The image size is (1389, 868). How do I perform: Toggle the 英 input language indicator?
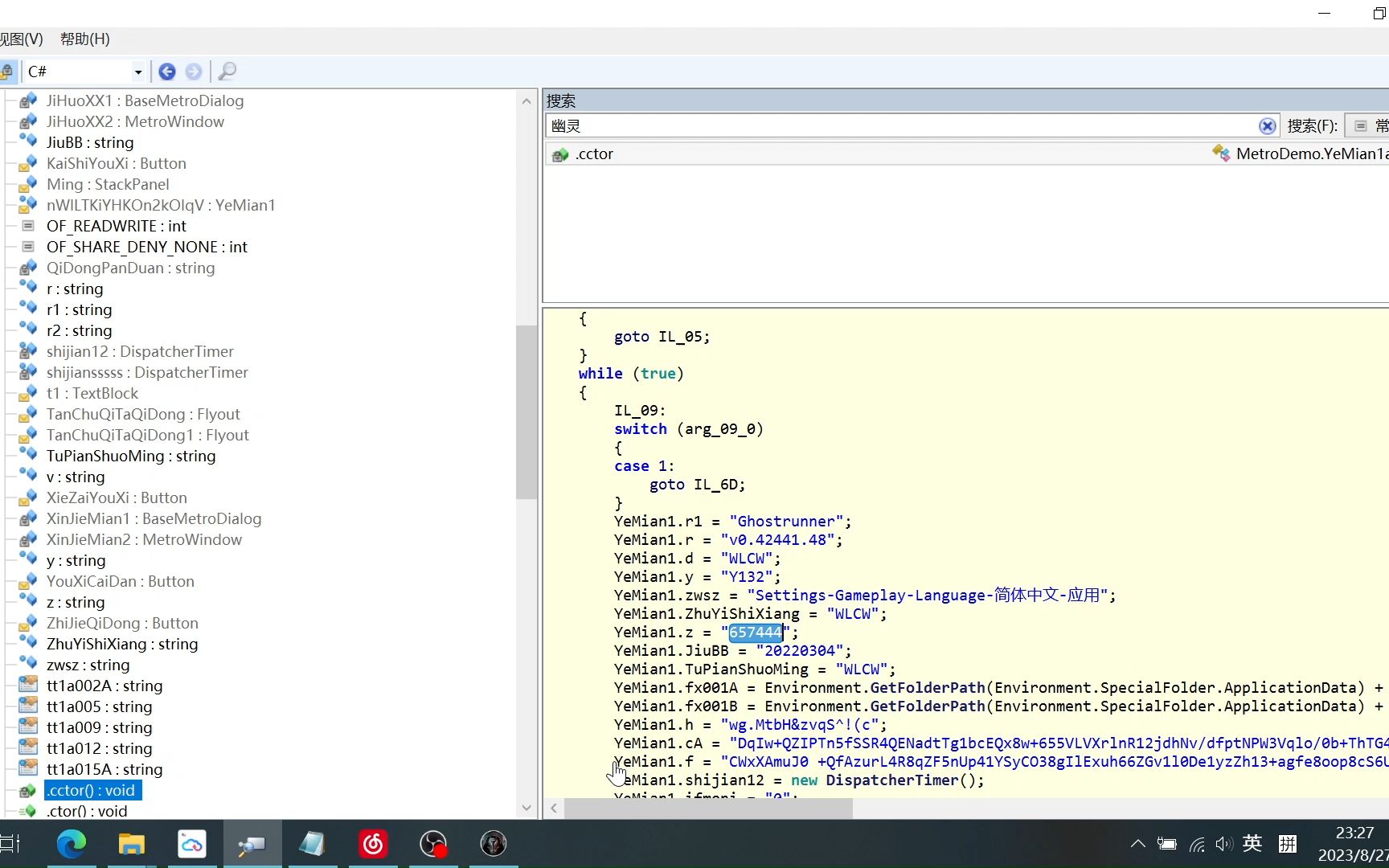click(x=1252, y=844)
